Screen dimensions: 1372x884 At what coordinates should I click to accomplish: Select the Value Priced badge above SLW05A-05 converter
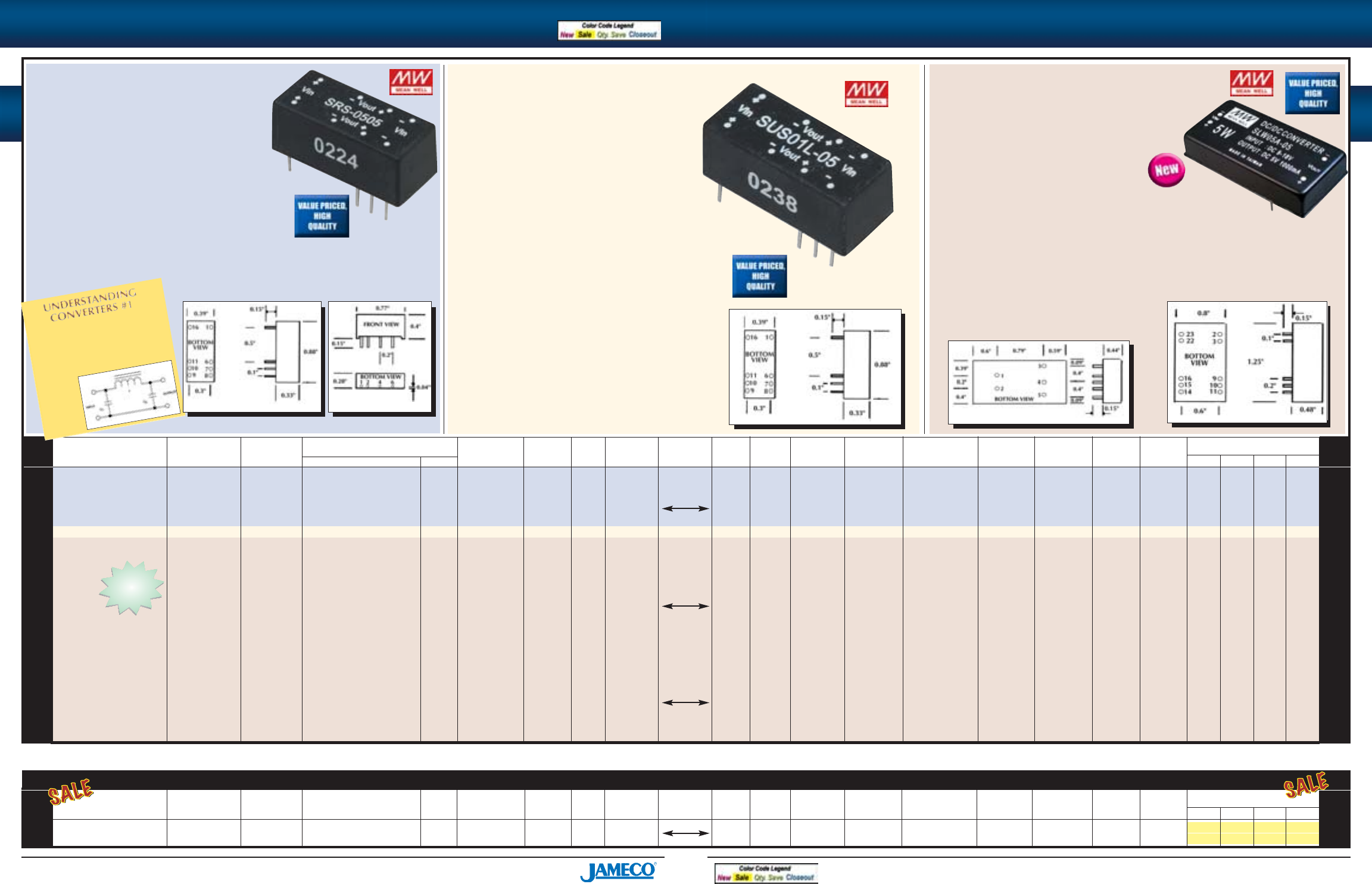coord(1312,93)
